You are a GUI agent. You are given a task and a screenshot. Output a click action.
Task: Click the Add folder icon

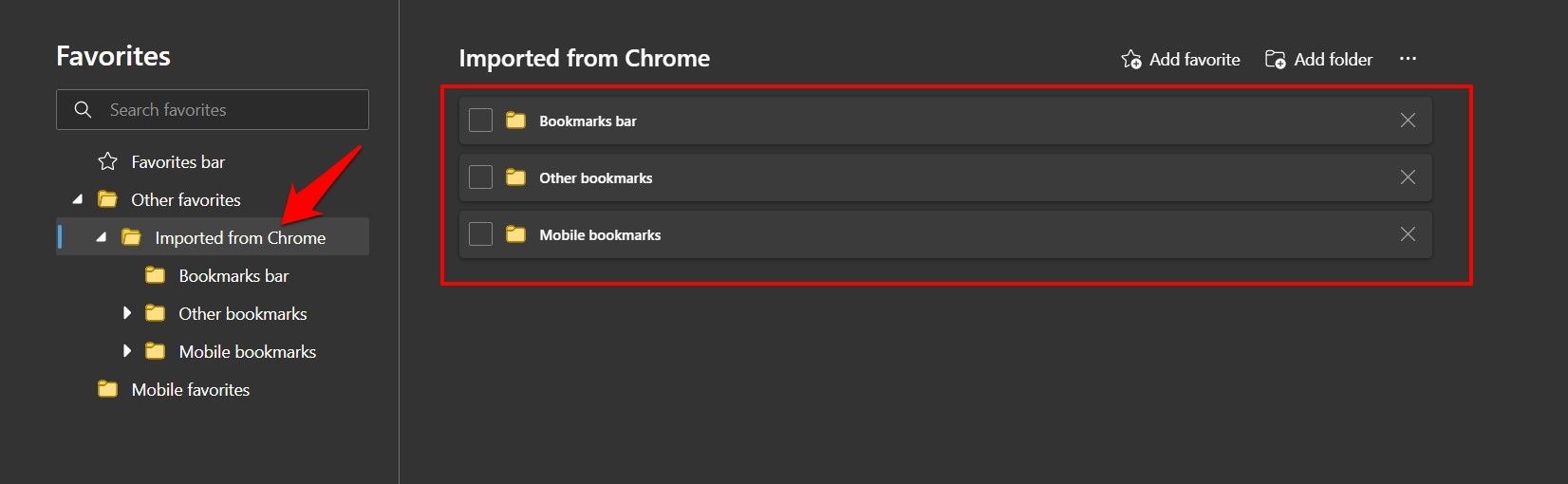[x=1276, y=60]
